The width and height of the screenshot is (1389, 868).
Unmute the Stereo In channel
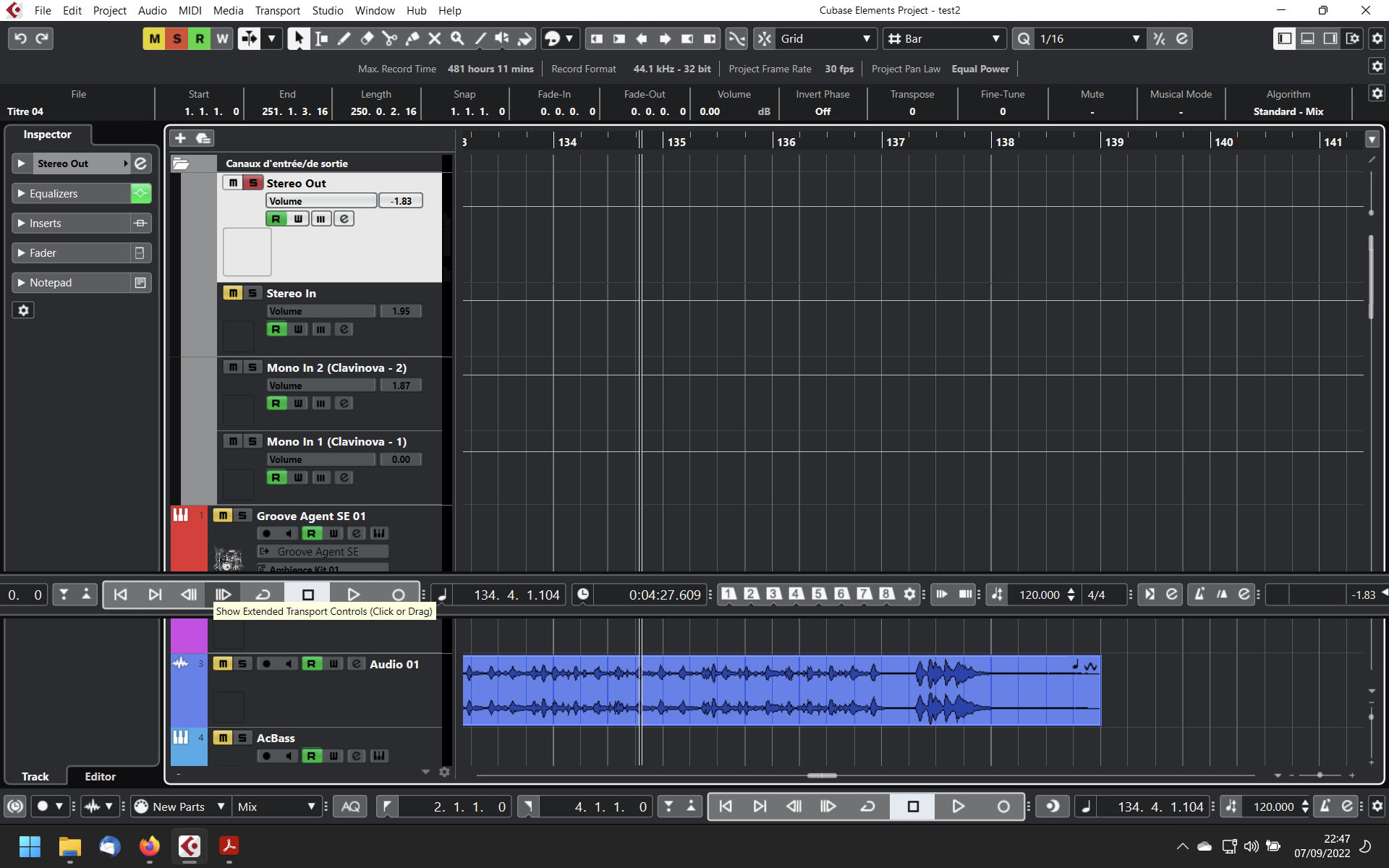point(232,293)
